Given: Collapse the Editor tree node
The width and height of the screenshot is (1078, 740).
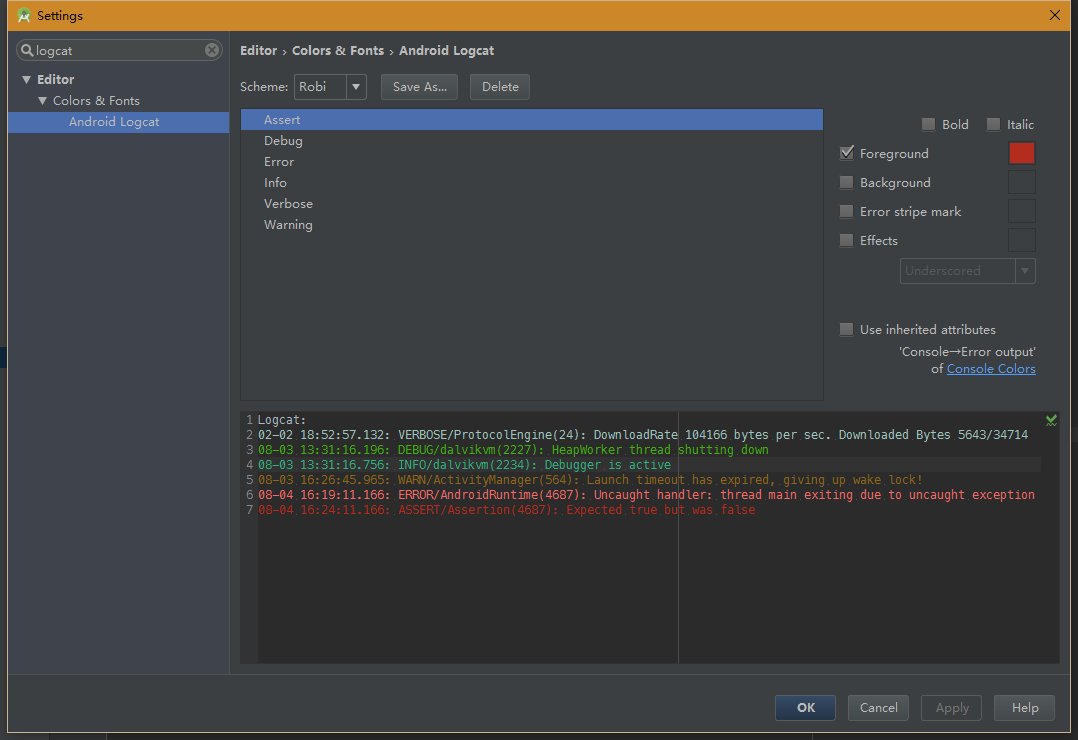Looking at the screenshot, I should 26,79.
